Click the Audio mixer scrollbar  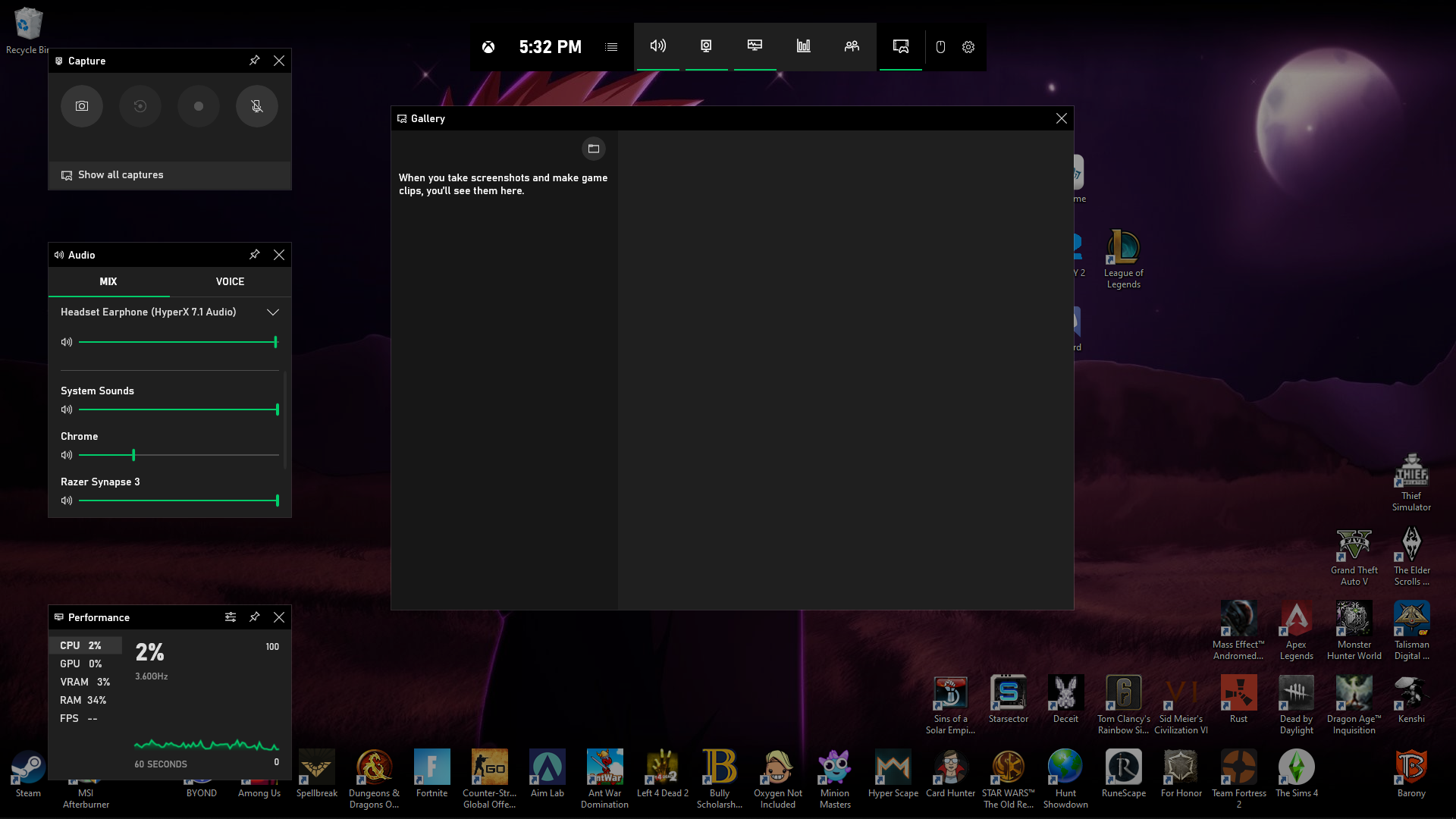pos(286,421)
